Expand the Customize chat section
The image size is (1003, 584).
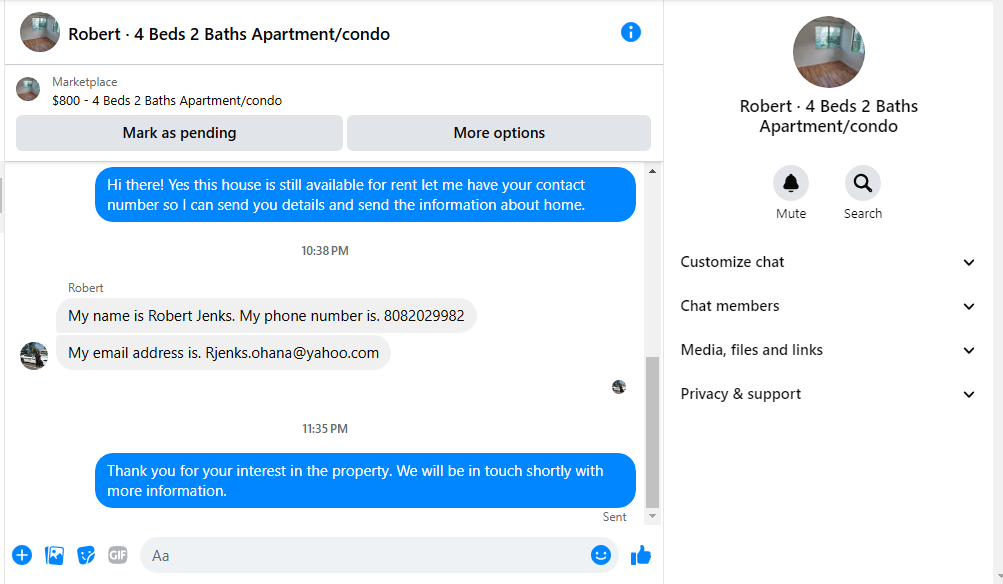coord(828,262)
